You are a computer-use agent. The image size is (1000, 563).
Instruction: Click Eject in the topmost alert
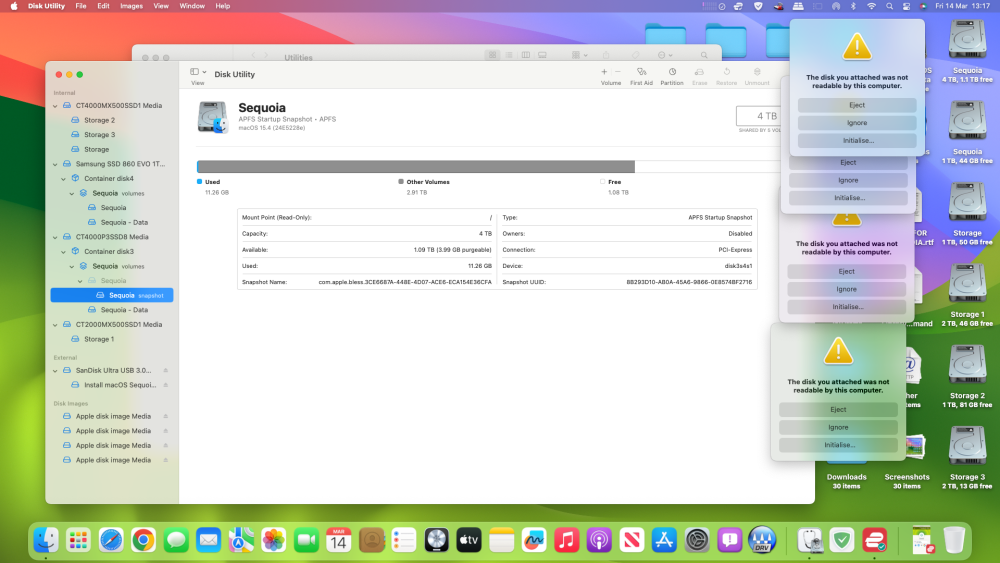[x=857, y=105]
